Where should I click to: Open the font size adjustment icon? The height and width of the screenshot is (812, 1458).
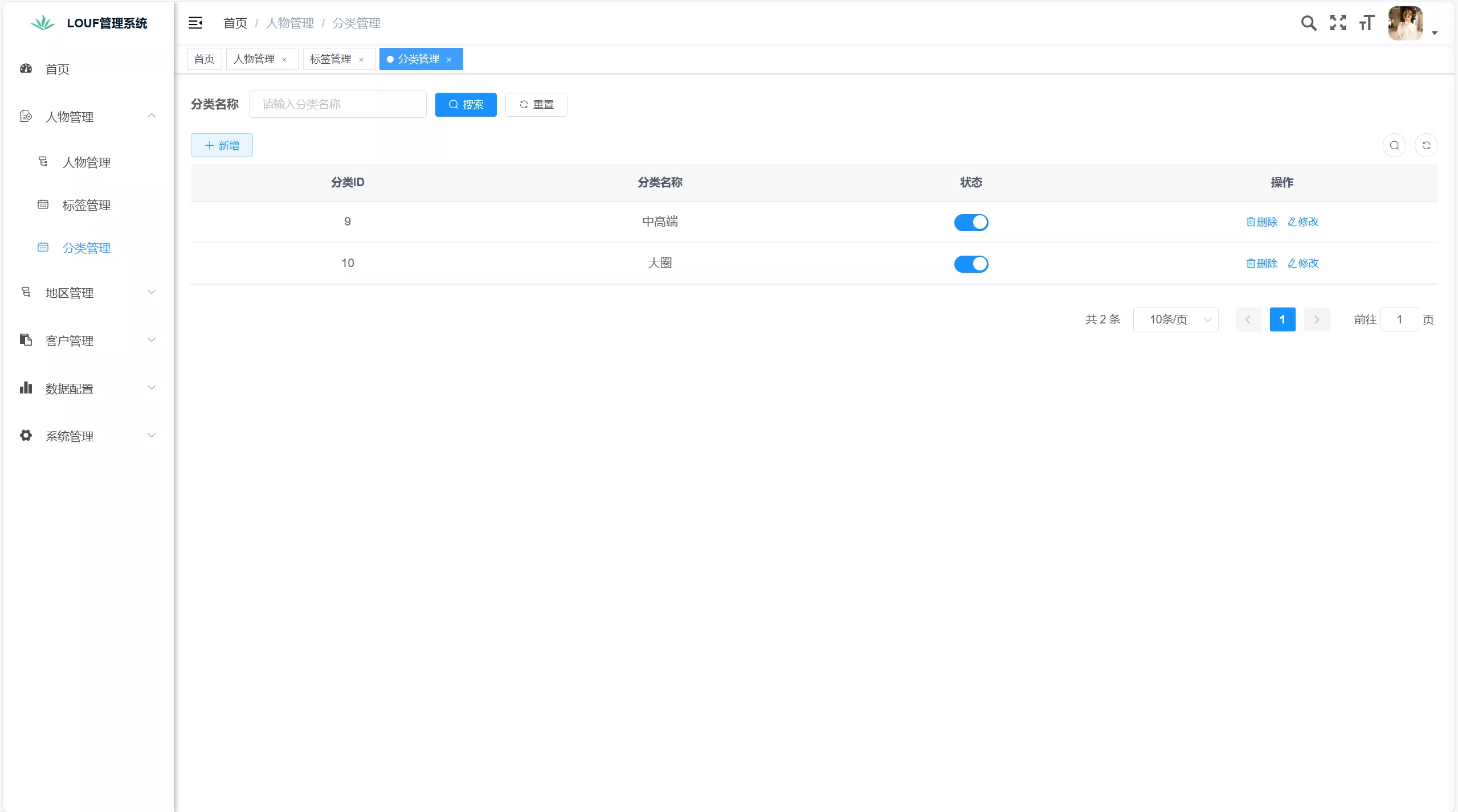[1366, 23]
